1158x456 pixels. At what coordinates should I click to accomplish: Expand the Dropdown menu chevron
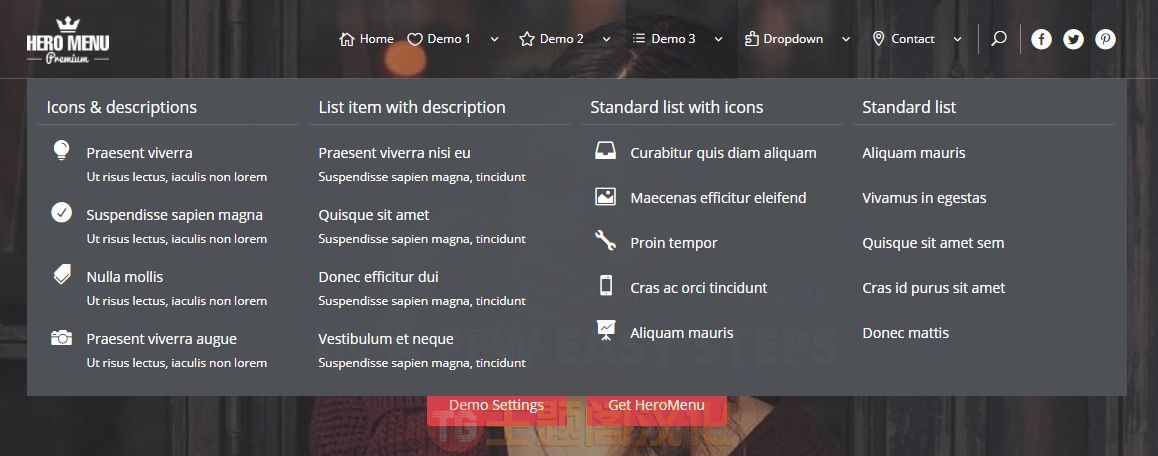click(846, 39)
